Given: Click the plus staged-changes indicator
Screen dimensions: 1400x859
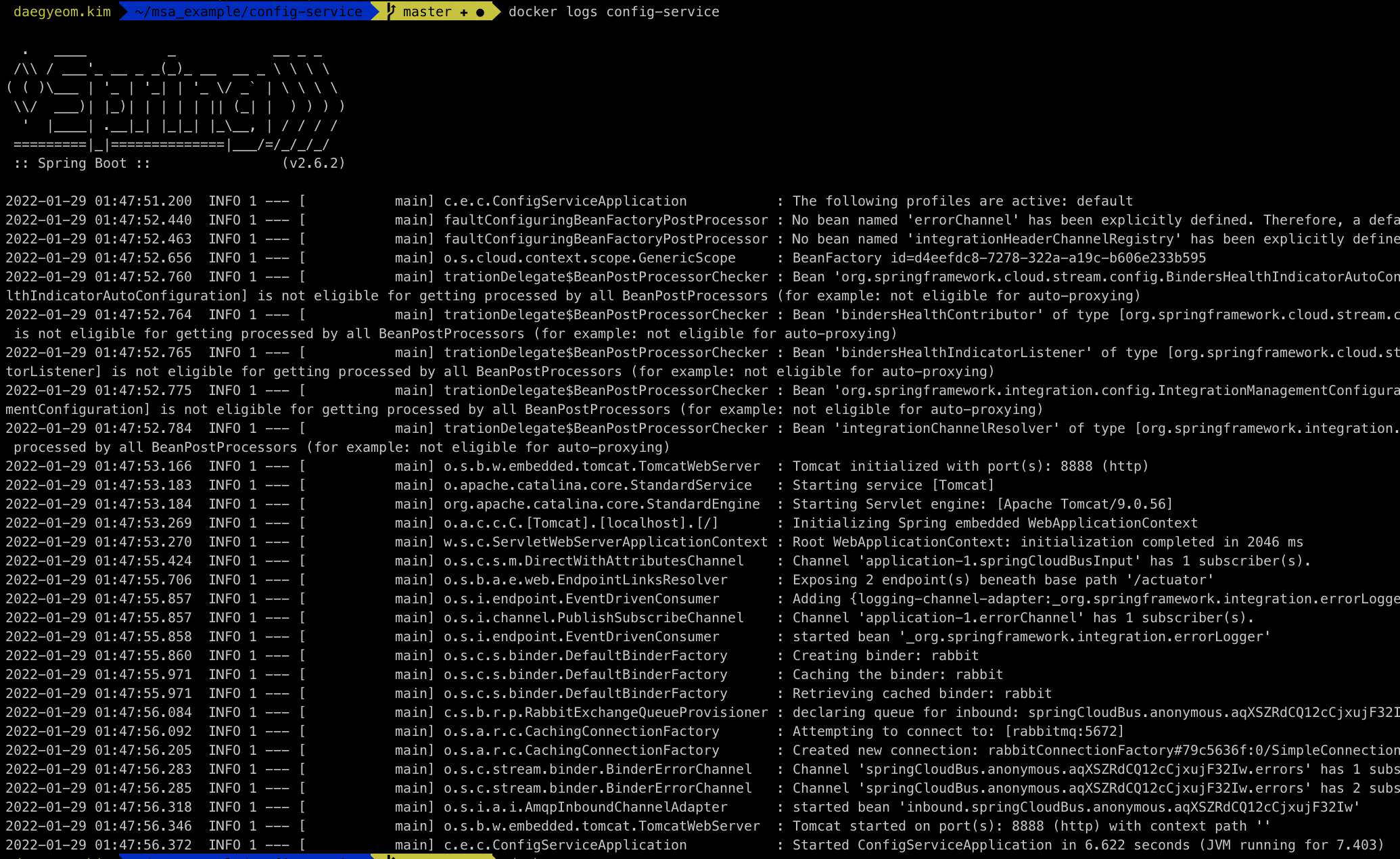Looking at the screenshot, I should pos(464,12).
